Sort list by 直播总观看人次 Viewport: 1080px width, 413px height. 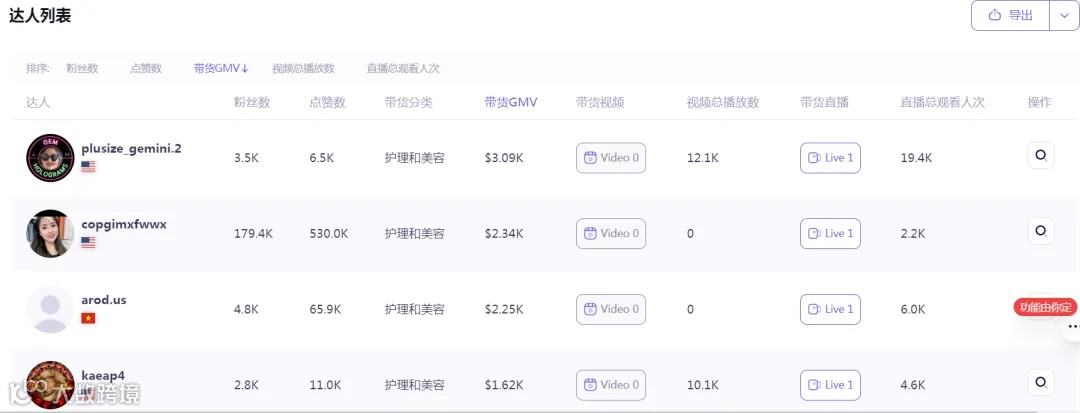click(403, 68)
